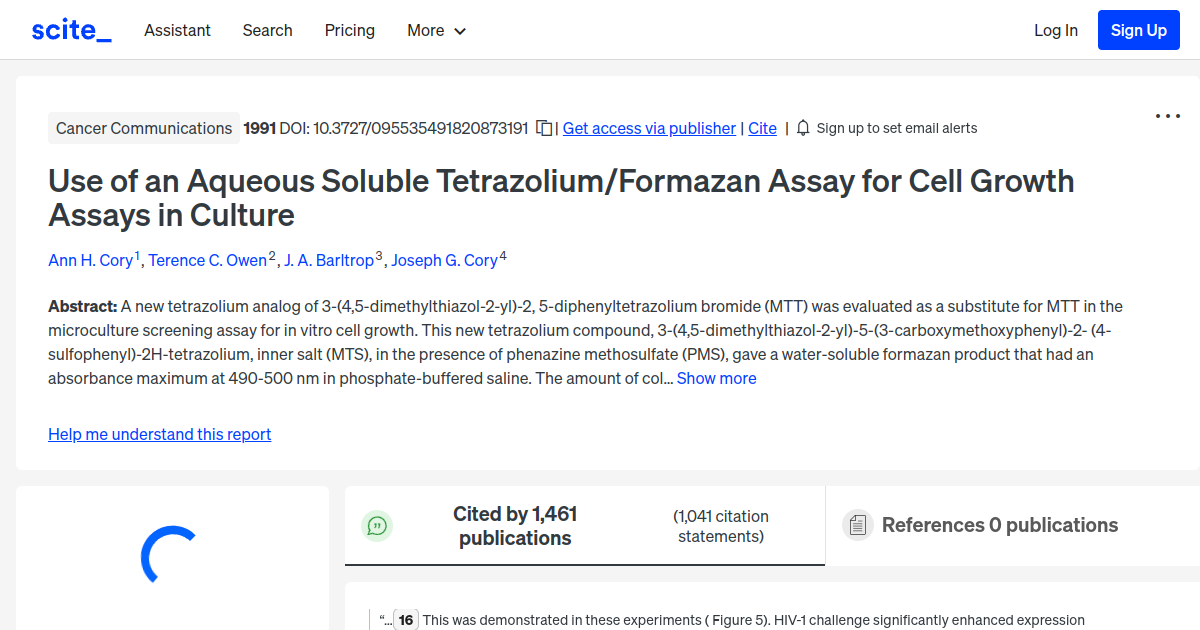This screenshot has width=1200, height=630.
Task: Expand the More navigation dropdown
Action: pyautogui.click(x=436, y=30)
